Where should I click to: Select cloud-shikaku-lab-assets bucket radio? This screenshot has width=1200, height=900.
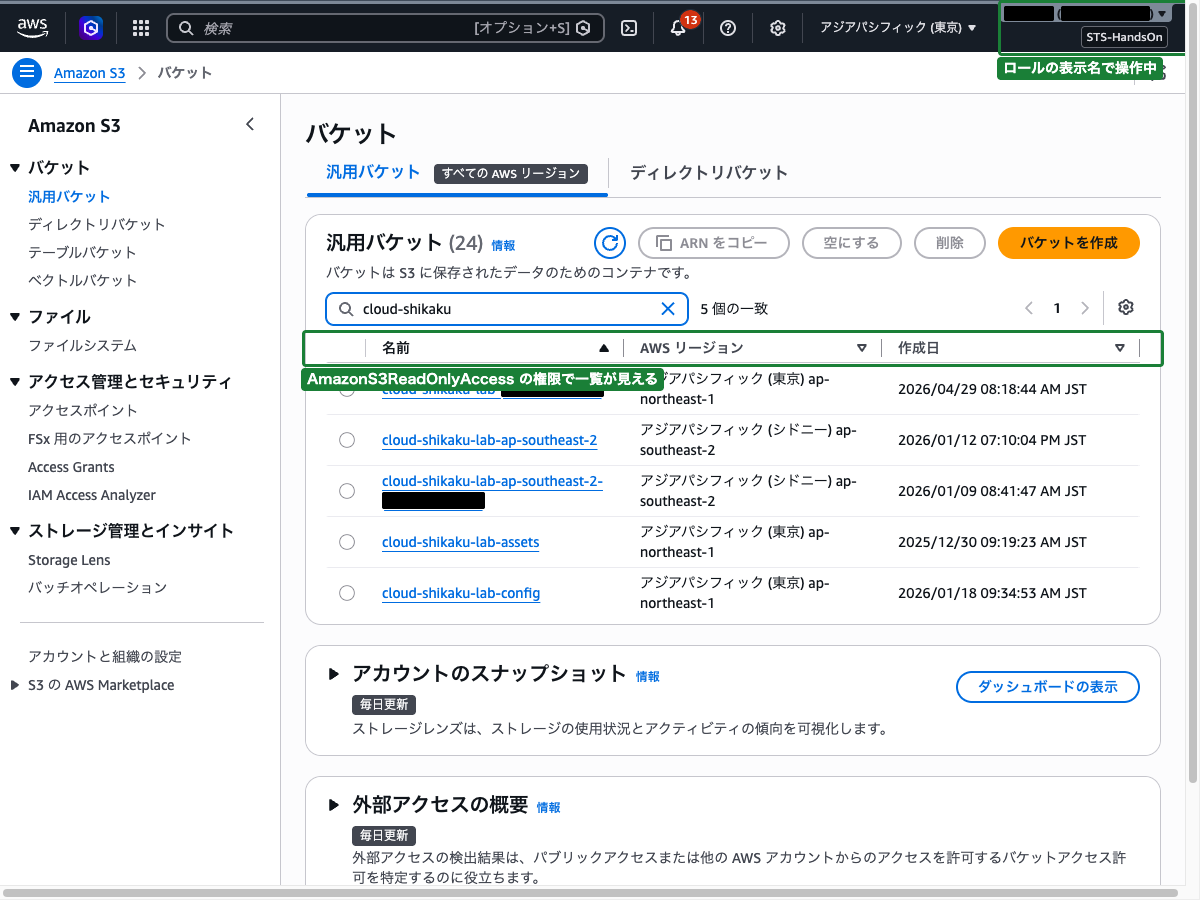(x=347, y=542)
